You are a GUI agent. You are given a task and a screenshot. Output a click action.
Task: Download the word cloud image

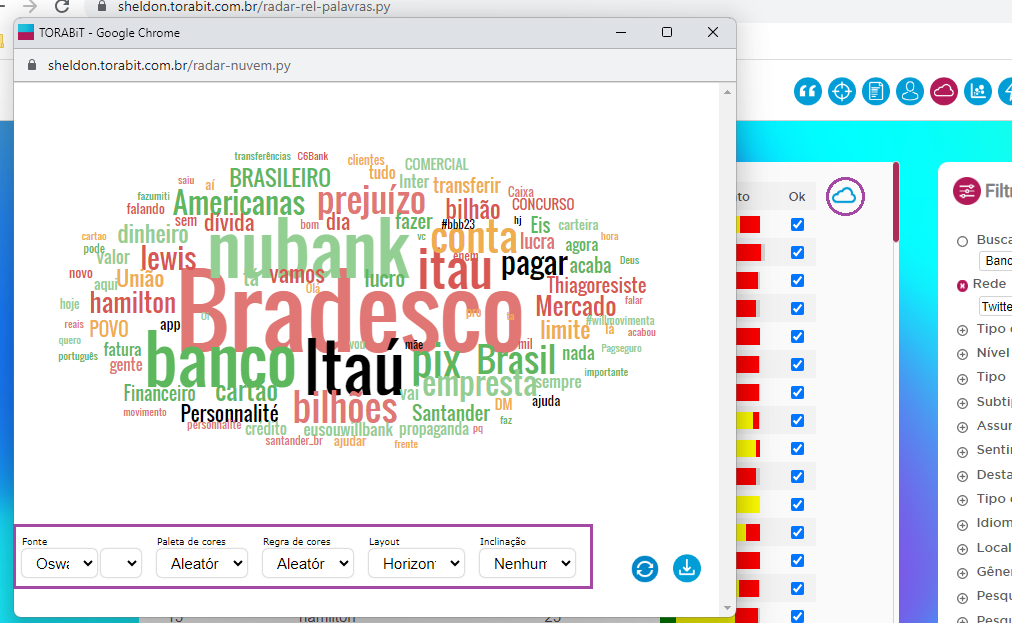687,569
